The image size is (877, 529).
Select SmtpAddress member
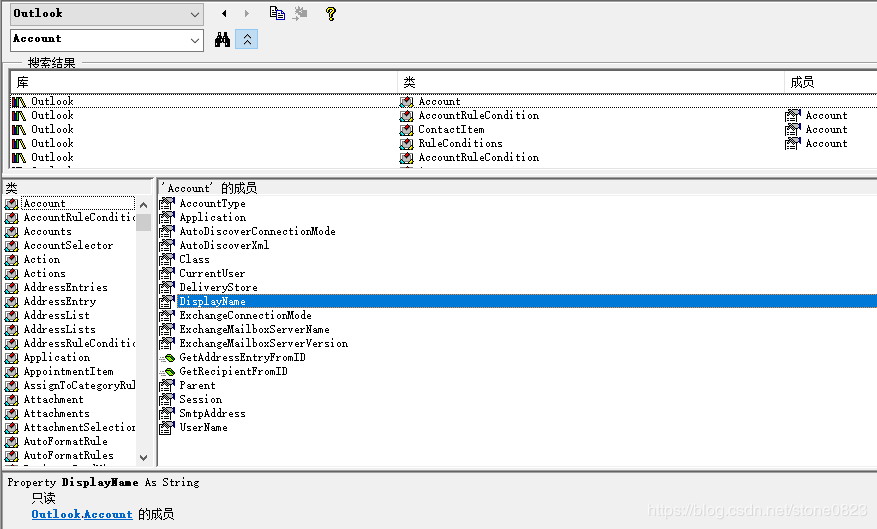tap(212, 413)
